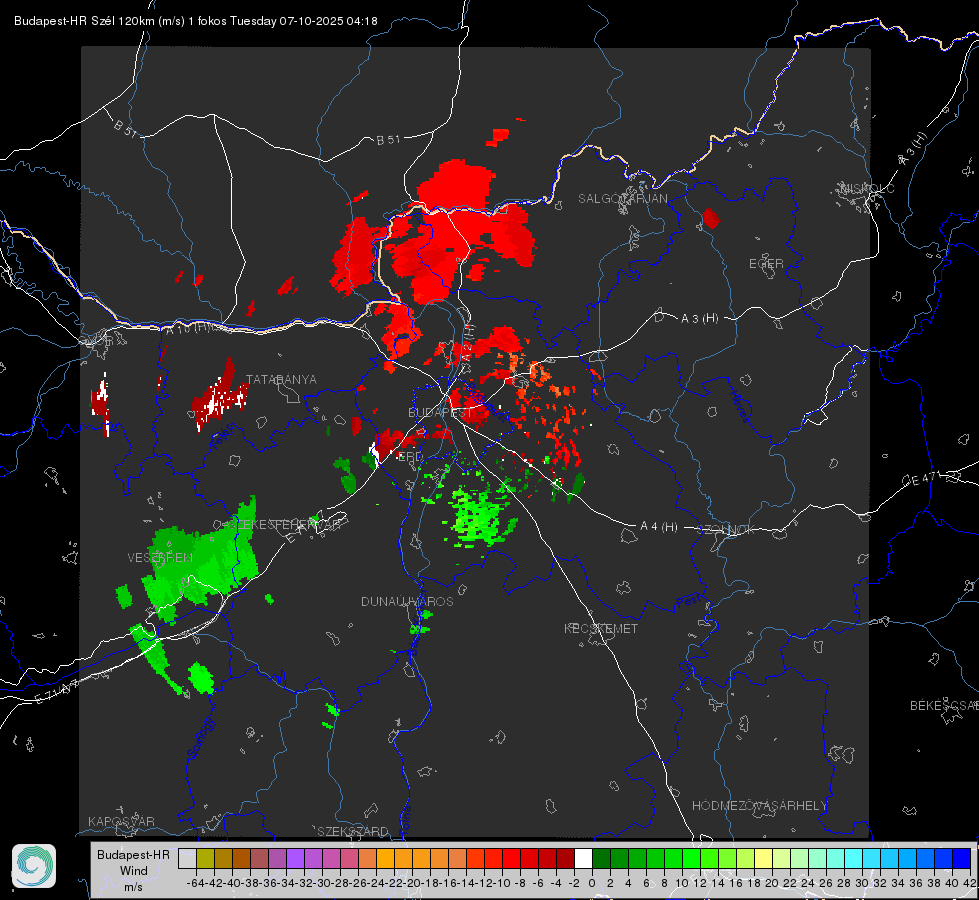Pick the orange swatch between -24 and -22

click(385, 858)
